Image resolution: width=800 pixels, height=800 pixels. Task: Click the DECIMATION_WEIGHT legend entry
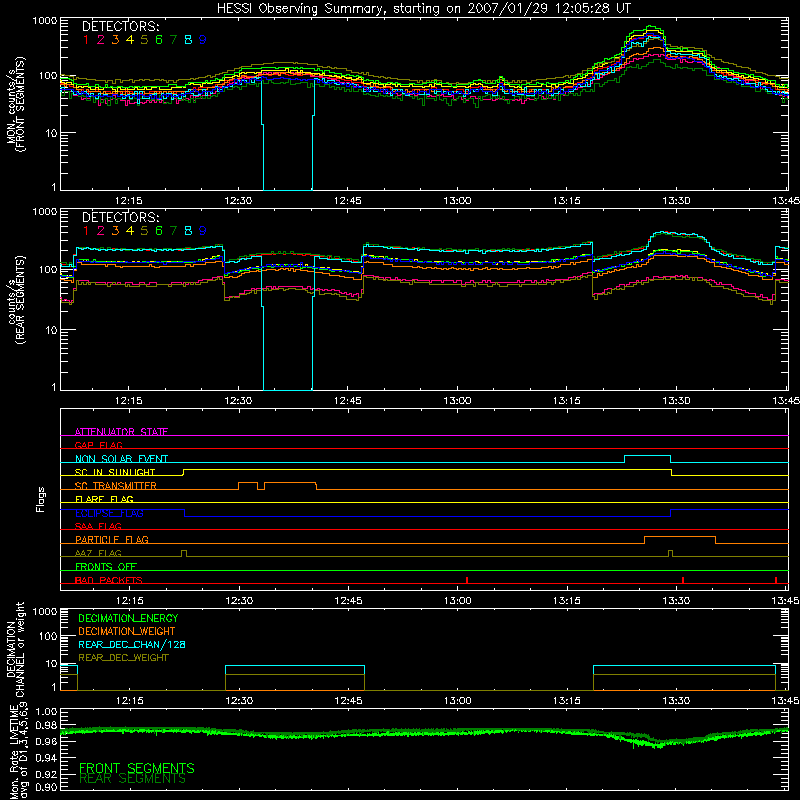[x=127, y=632]
